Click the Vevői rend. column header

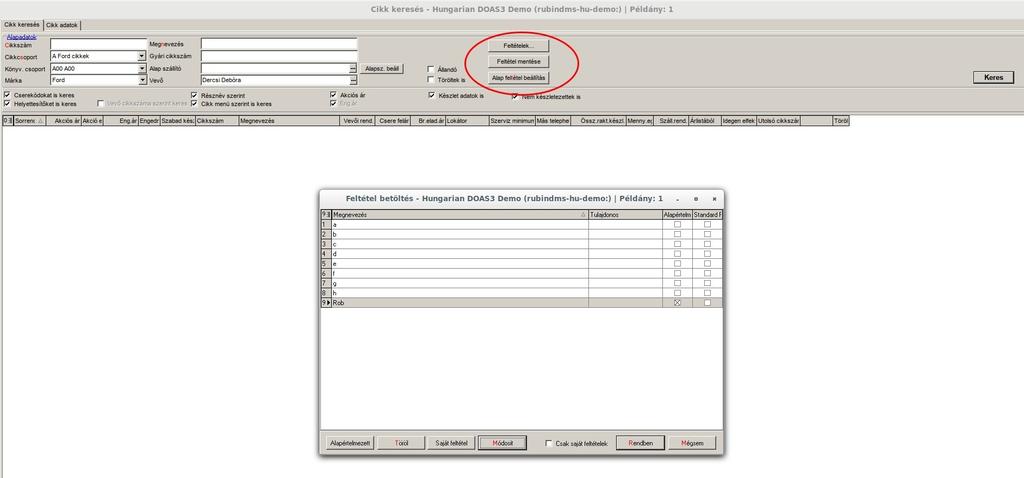point(359,121)
